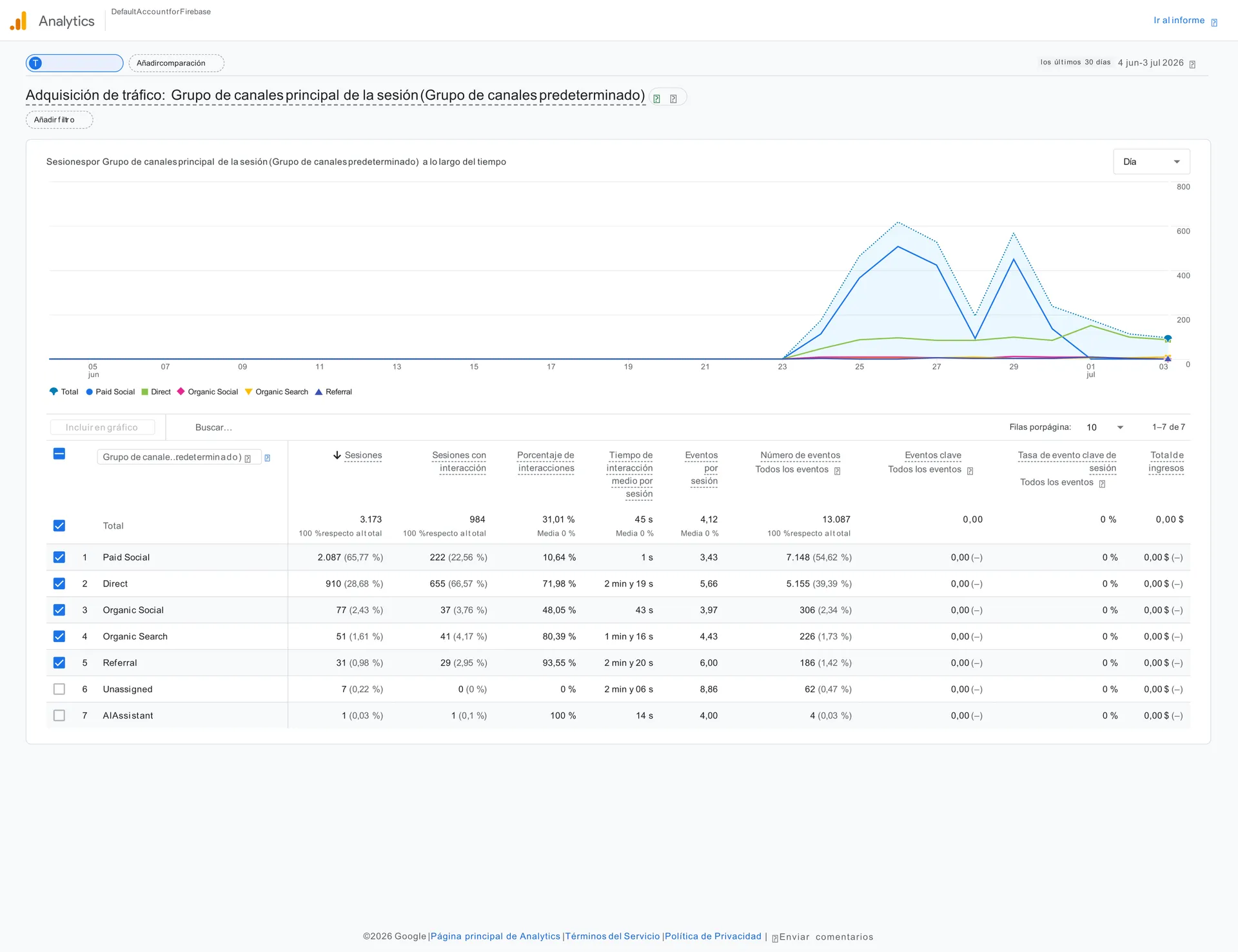This screenshot has width=1238, height=952.
Task: Click the Buscar search field
Action: click(213, 427)
